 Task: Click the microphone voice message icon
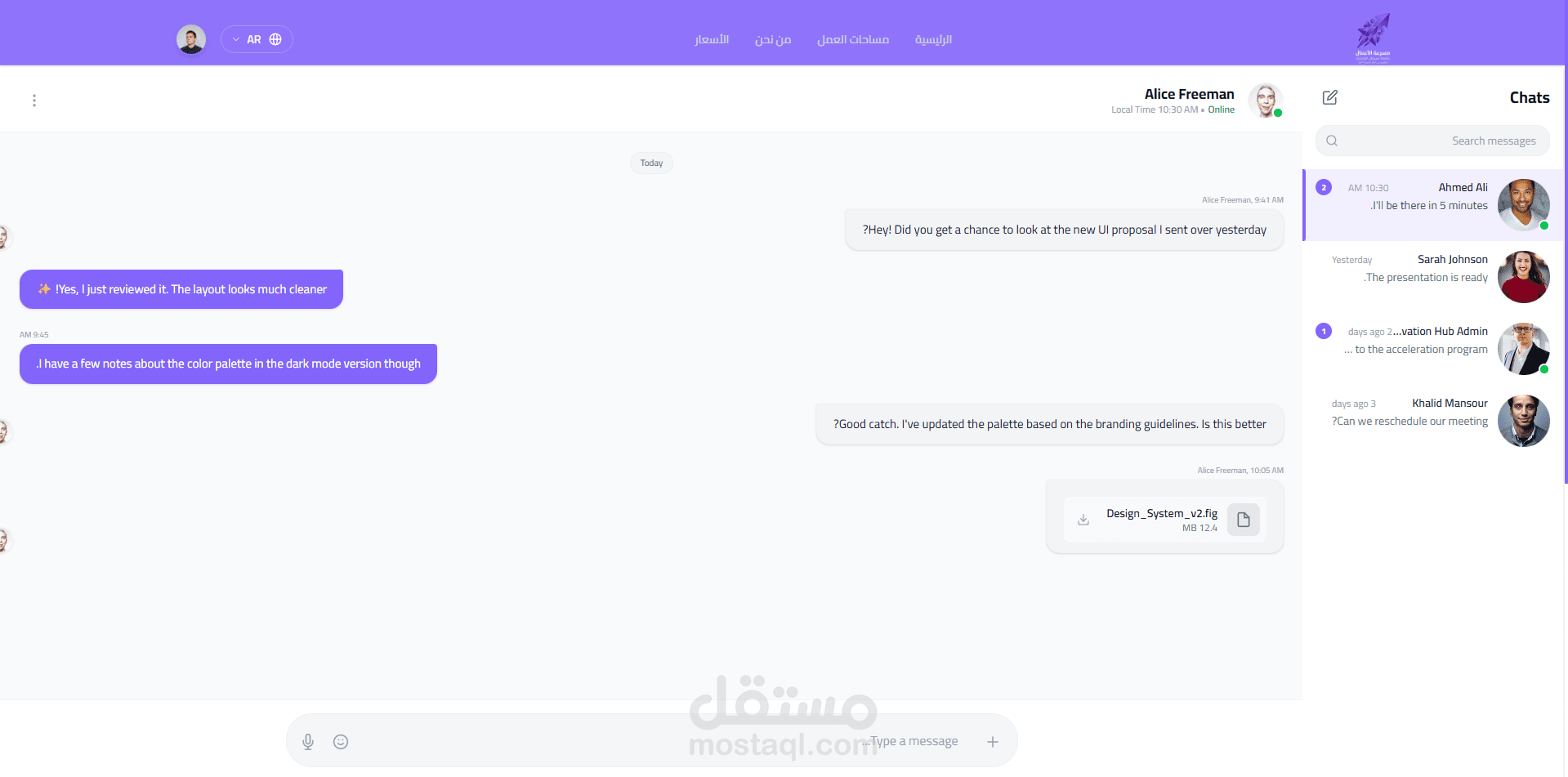click(308, 742)
